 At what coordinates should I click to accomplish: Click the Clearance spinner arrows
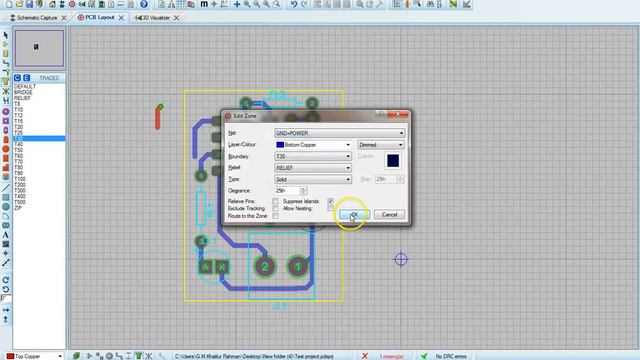303,191
